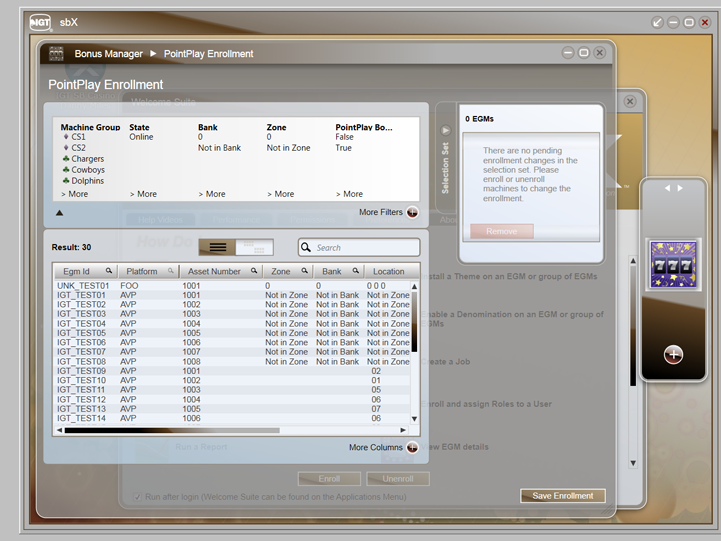
Task: Select row IGT_TEST01
Action: (x=232, y=295)
